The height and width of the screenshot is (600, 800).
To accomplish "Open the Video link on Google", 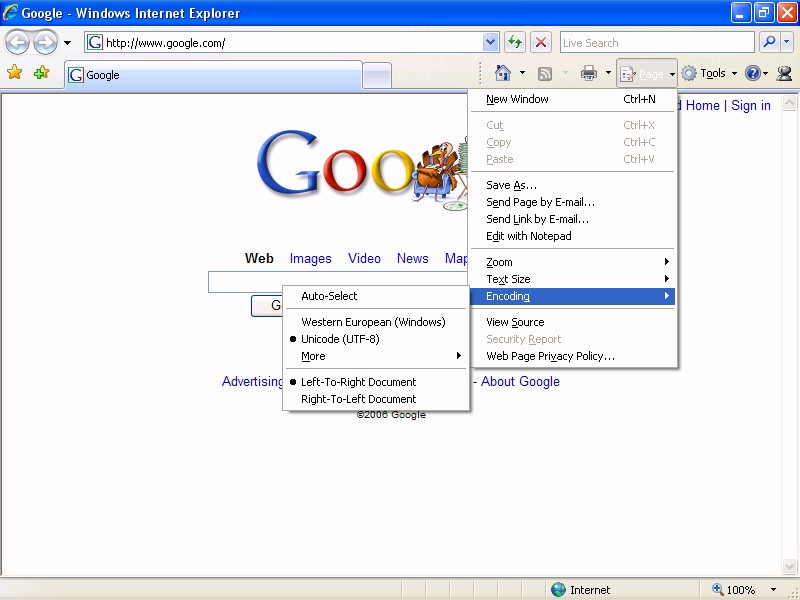I will click(x=364, y=259).
